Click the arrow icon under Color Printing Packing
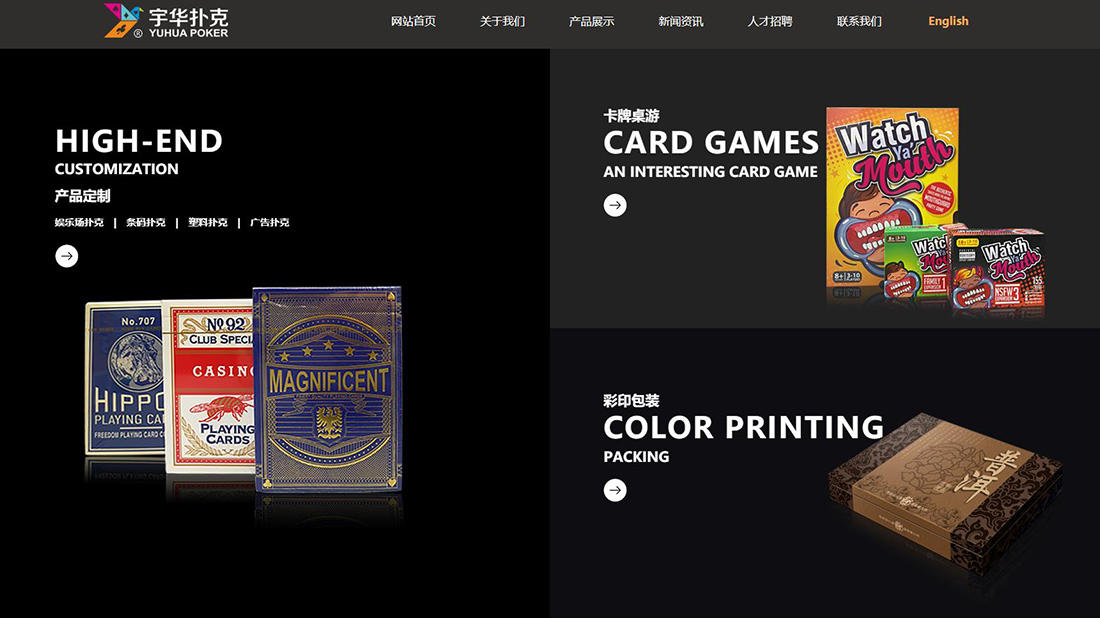The width and height of the screenshot is (1100, 618). click(x=615, y=490)
